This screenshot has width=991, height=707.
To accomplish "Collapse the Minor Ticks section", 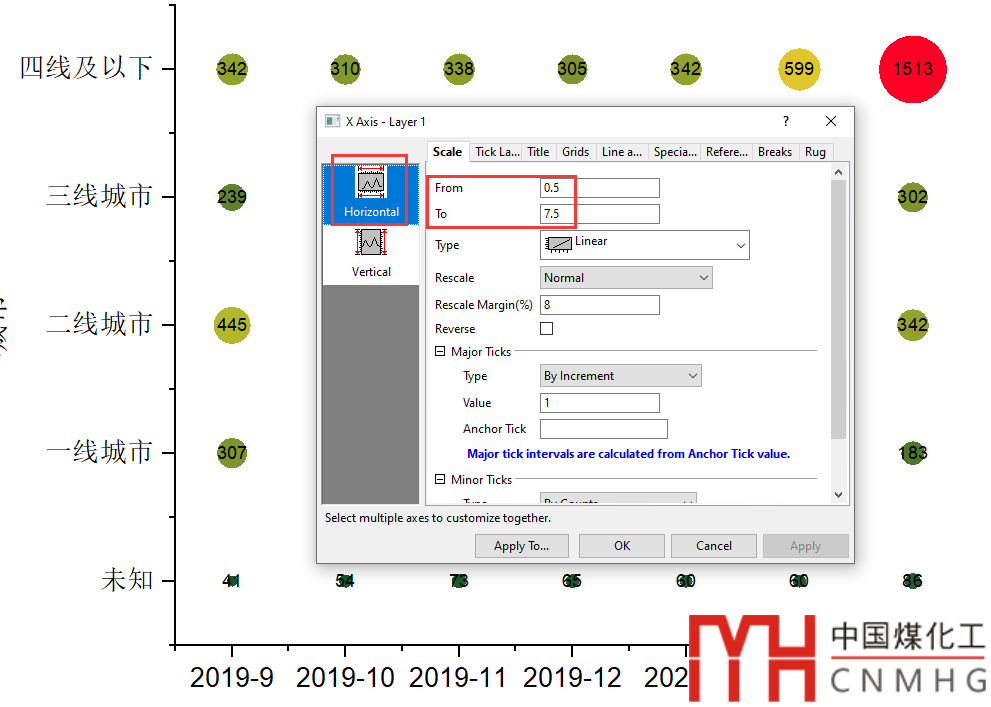I will (440, 480).
